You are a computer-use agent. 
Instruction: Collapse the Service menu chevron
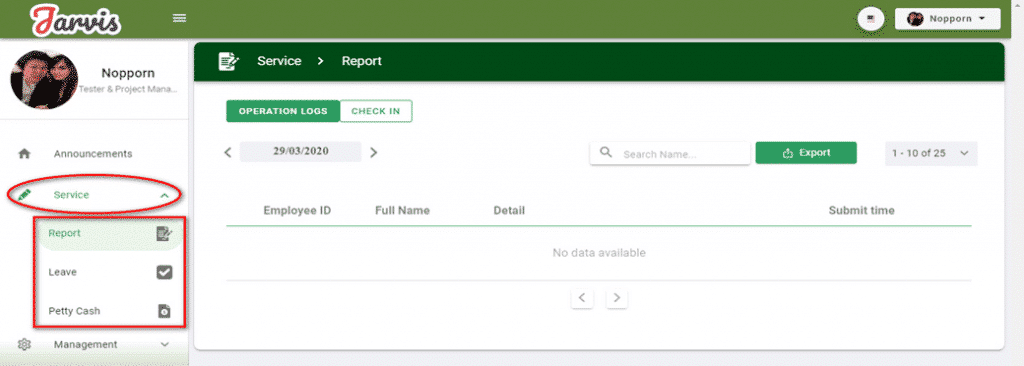point(165,195)
